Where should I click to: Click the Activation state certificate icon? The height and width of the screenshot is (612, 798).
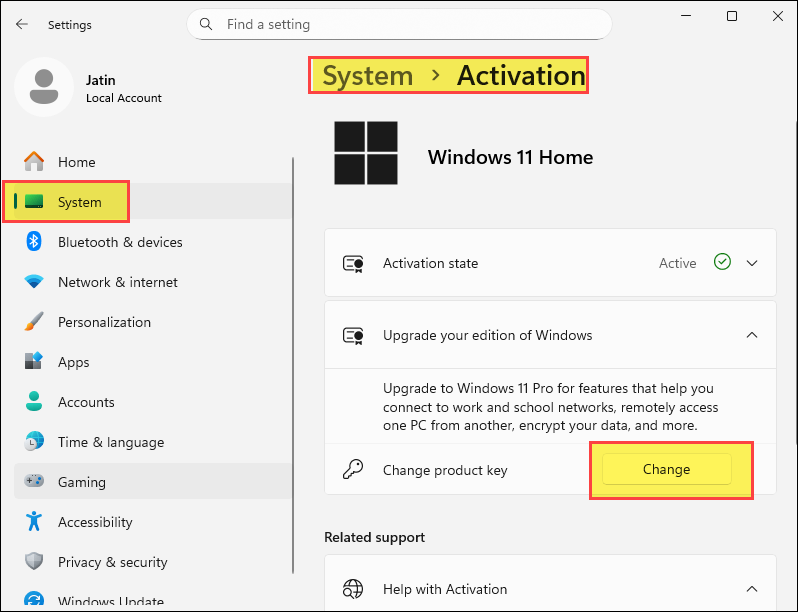click(x=353, y=264)
